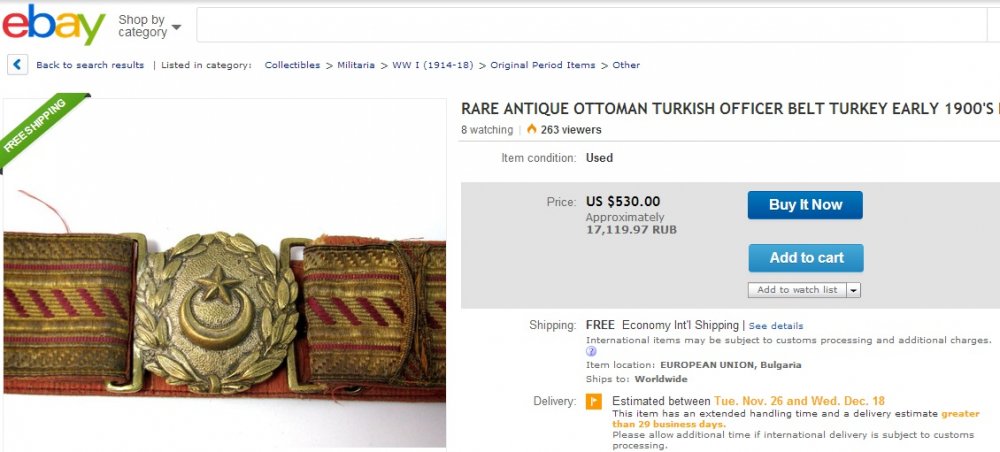Go back to search results link
This screenshot has width=1000, height=452.
[90, 65]
